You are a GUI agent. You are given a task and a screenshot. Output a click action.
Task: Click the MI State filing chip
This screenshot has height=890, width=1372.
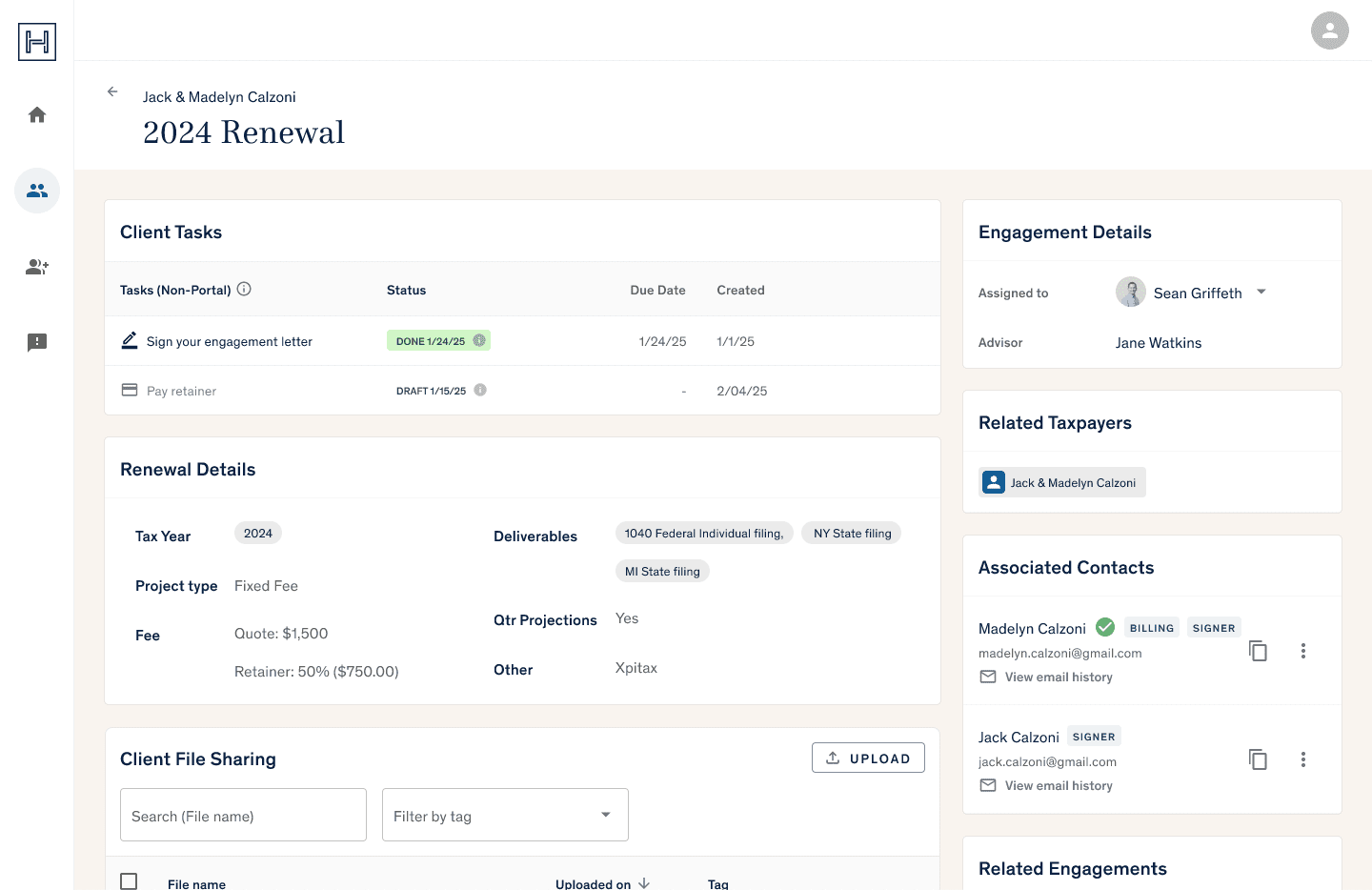pos(662,571)
